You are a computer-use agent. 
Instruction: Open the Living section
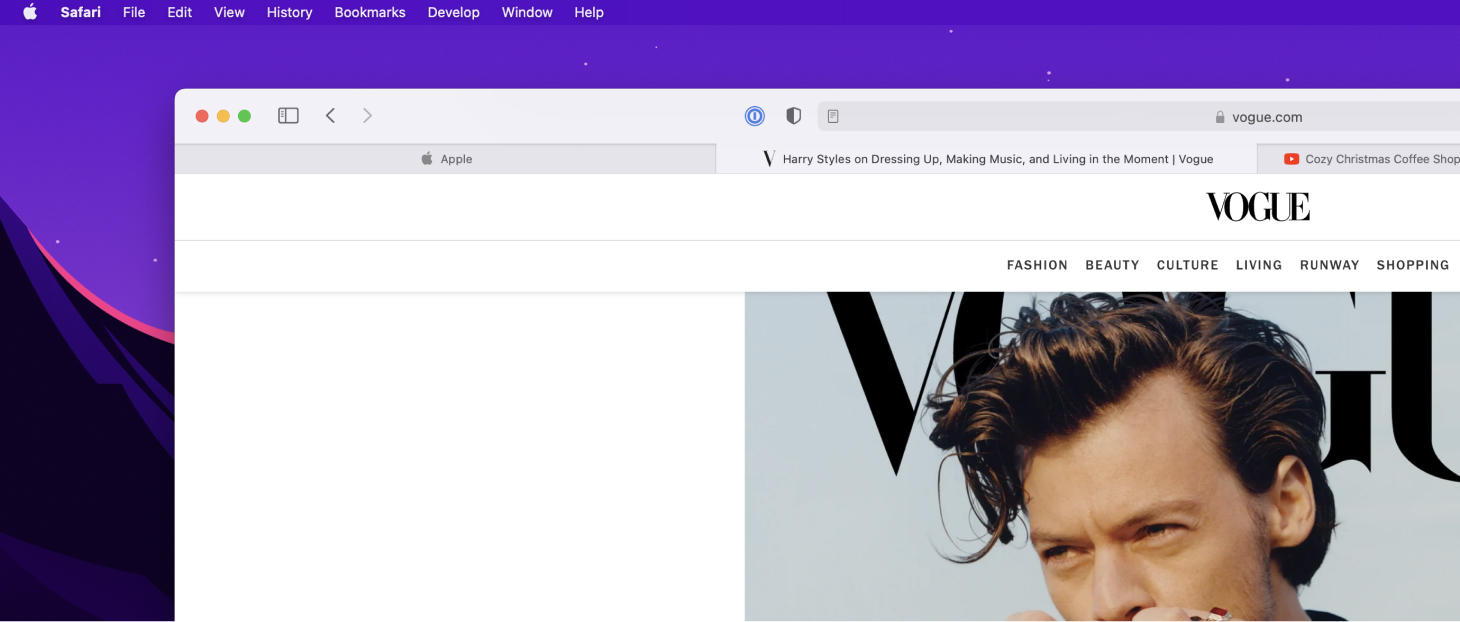coord(1259,265)
